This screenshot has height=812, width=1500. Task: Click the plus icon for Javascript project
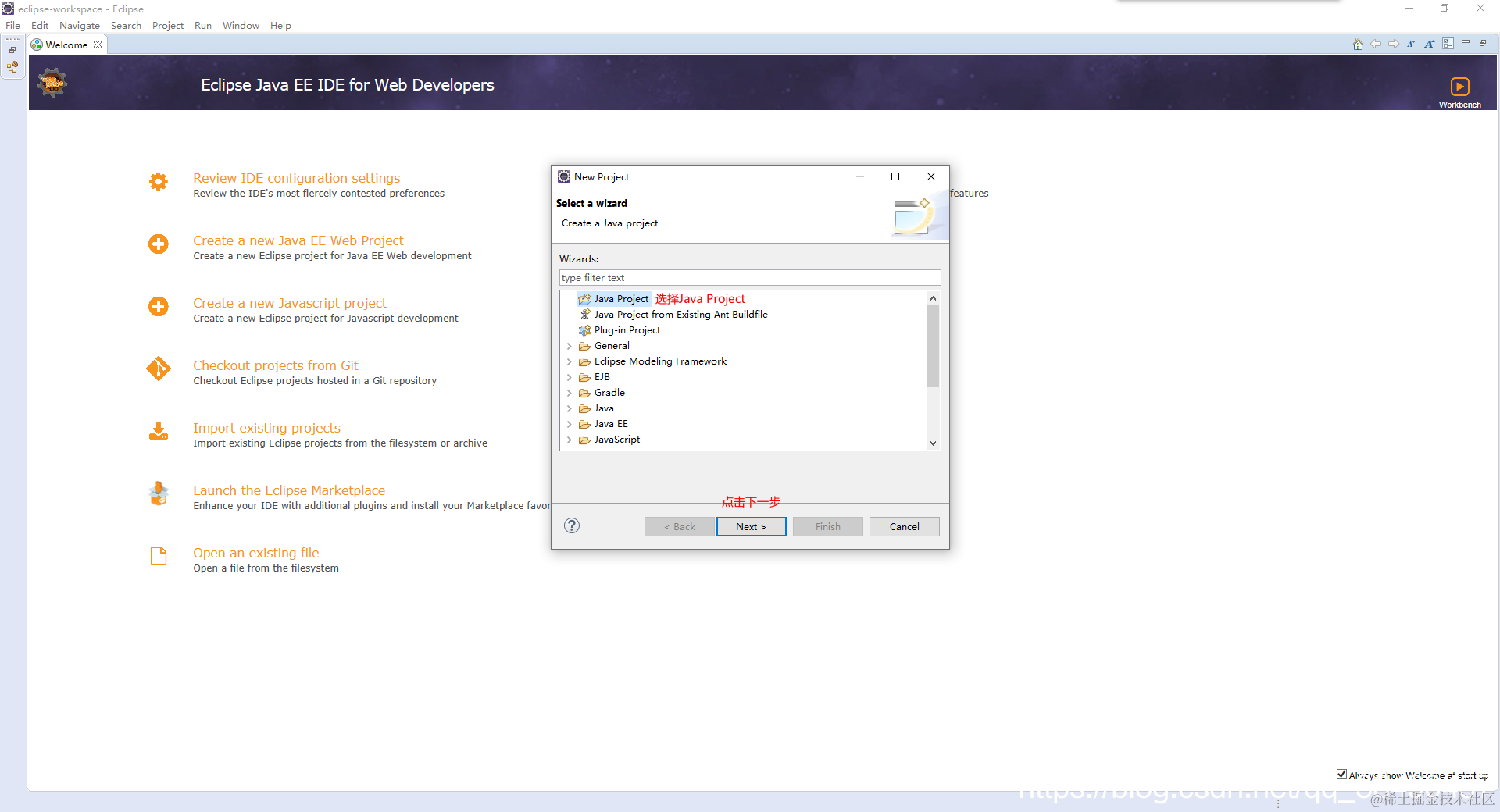(159, 306)
